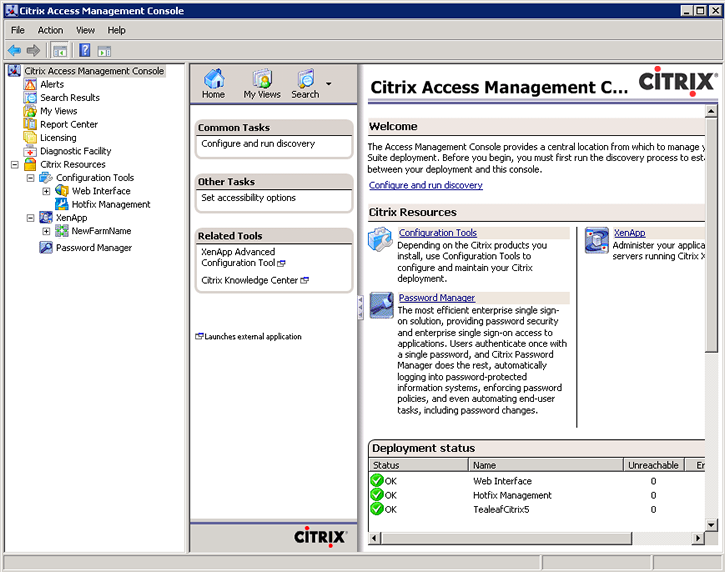The image size is (725, 572).
Task: Collapse the XenApp tree node
Action: tap(31, 218)
